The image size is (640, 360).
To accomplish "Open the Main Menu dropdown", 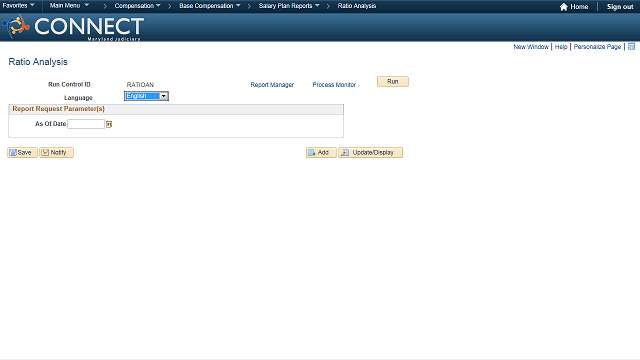I will pyautogui.click(x=69, y=6).
